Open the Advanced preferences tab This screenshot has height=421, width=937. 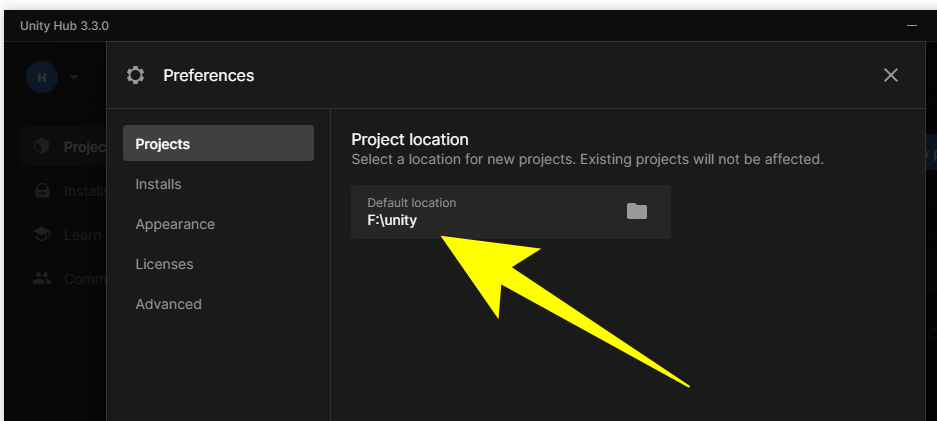(x=169, y=304)
